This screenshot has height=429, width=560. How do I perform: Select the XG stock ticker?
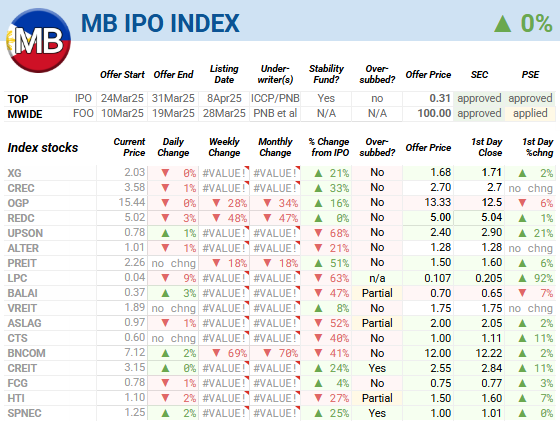[x=15, y=173]
